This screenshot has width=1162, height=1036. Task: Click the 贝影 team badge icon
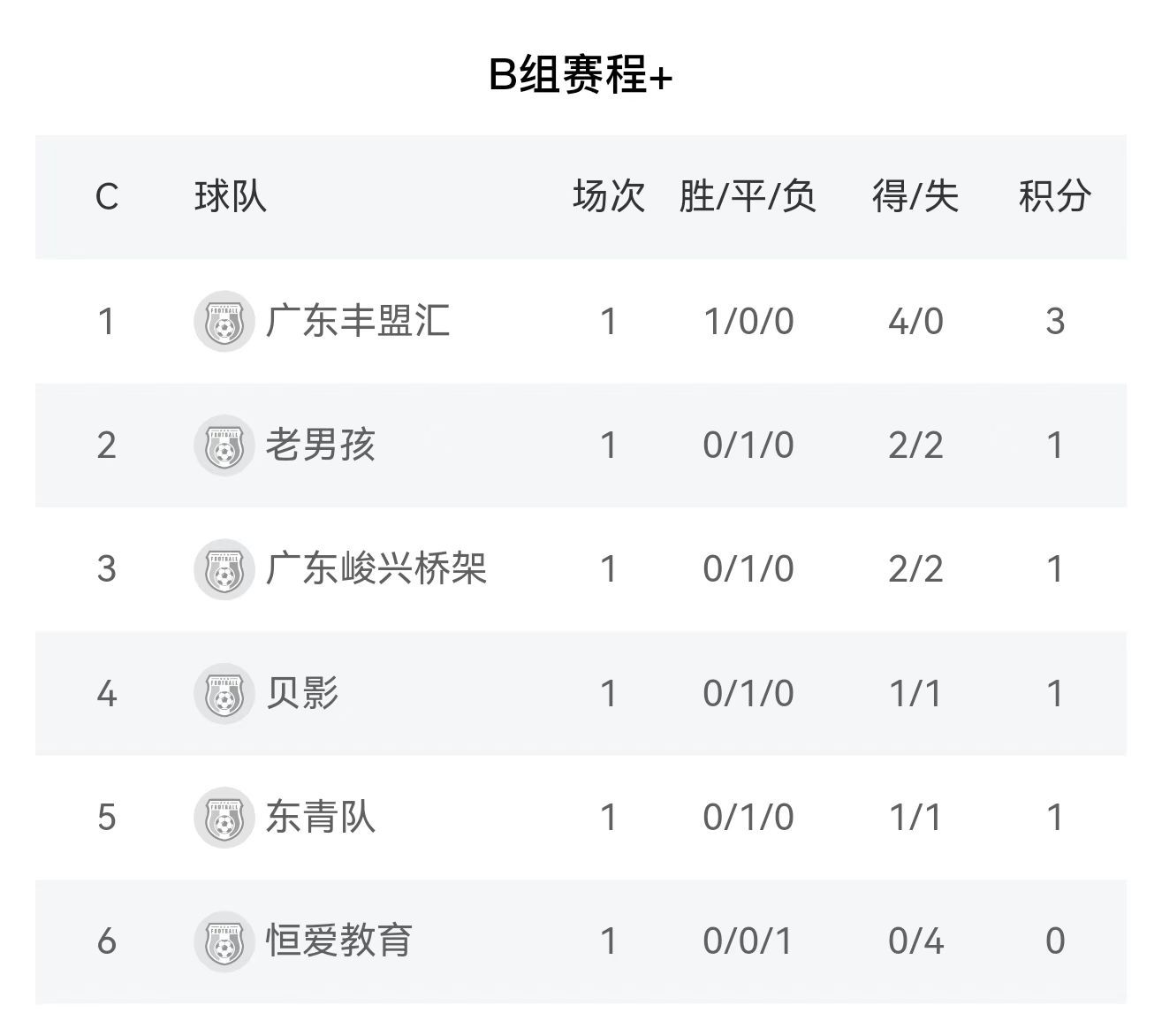click(x=224, y=693)
